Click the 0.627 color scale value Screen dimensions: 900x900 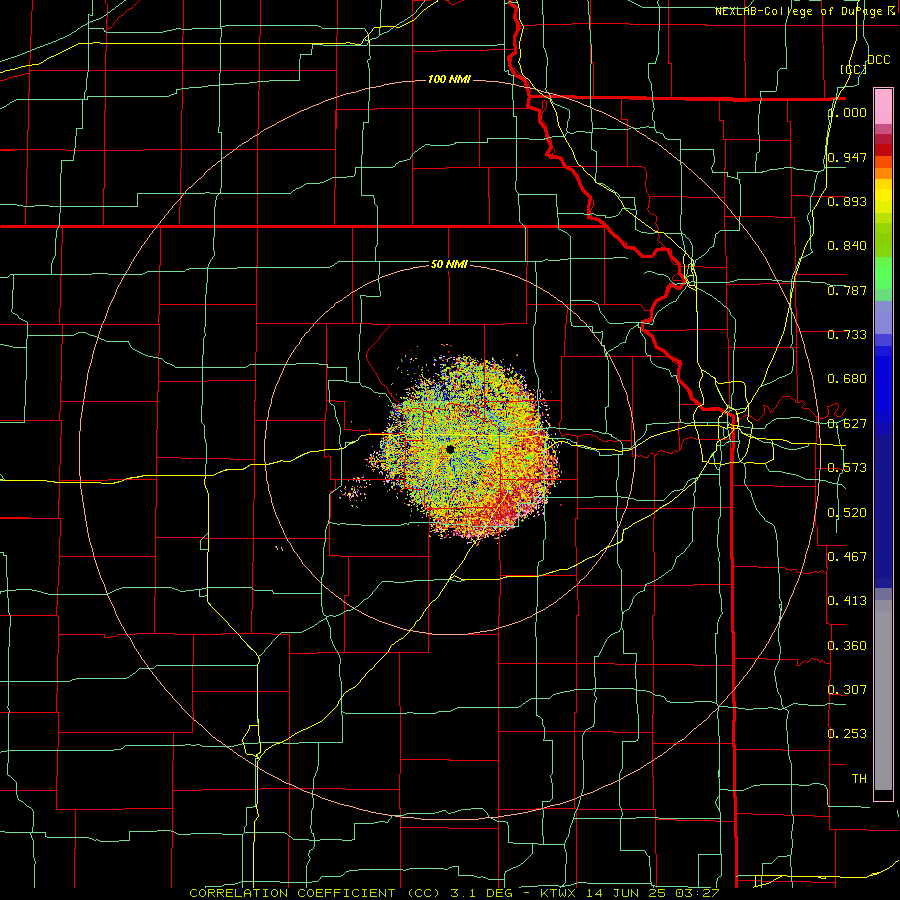[847, 424]
